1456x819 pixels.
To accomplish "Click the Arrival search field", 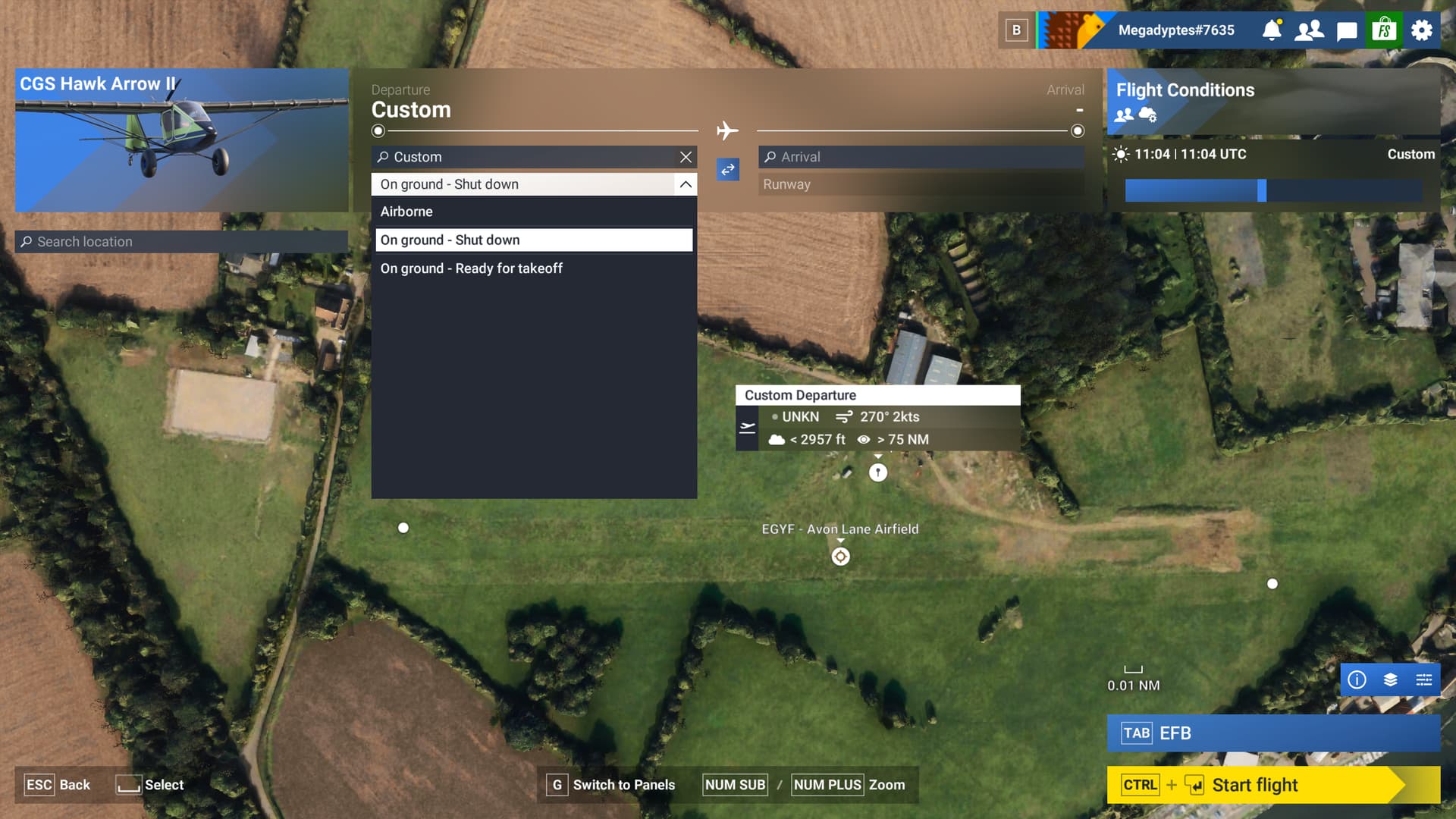I will pos(921,157).
